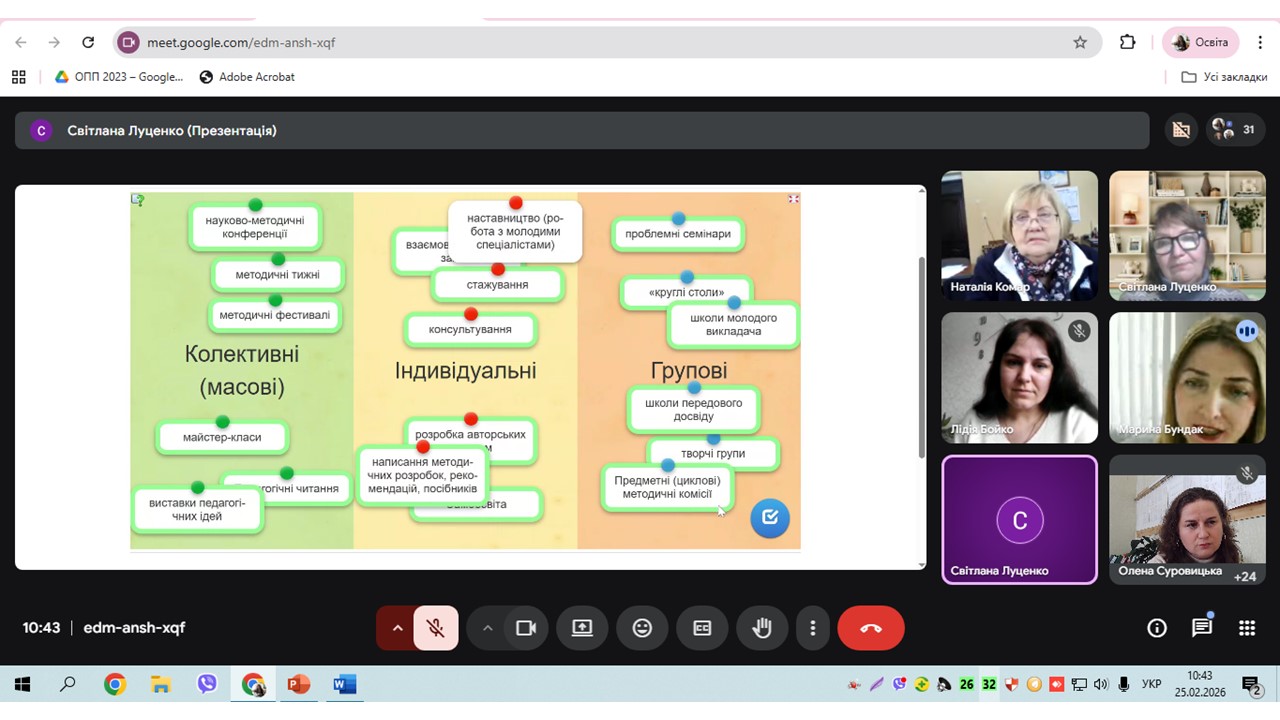Image resolution: width=1280 pixels, height=720 pixels.
Task: Click the Present screen button
Action: (x=582, y=628)
